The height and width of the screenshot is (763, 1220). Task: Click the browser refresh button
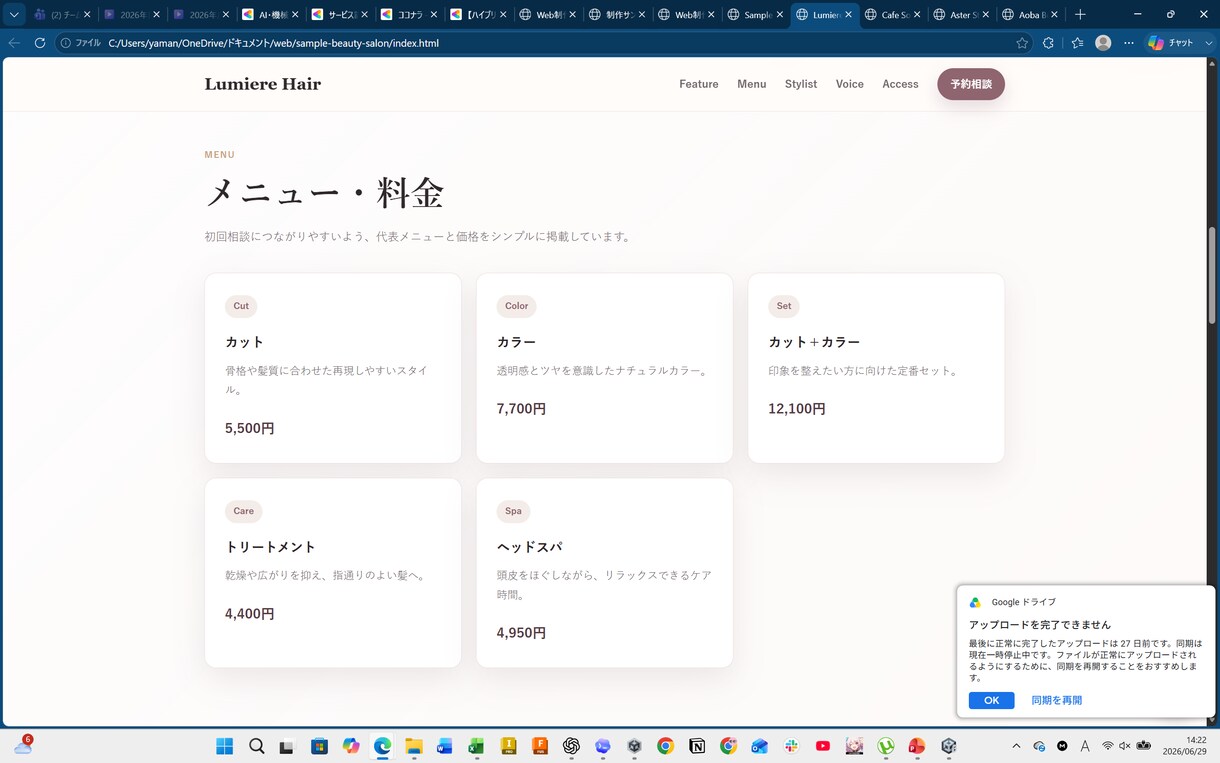tap(40, 43)
